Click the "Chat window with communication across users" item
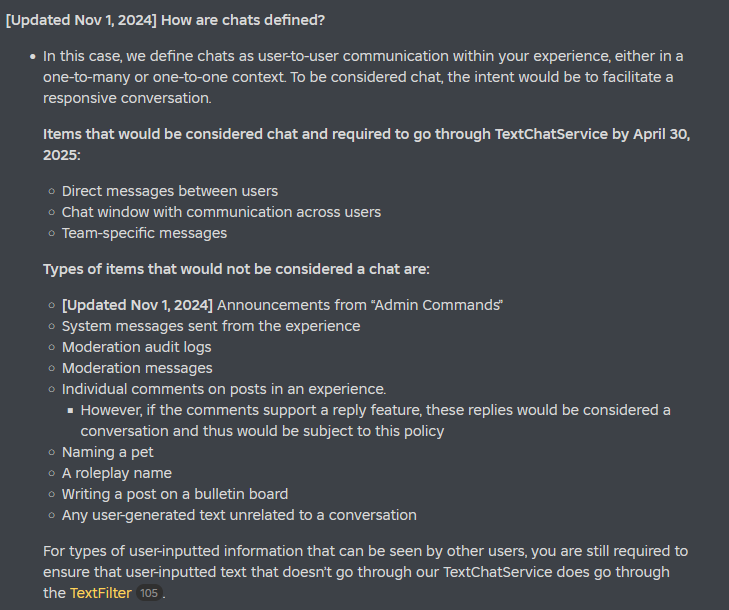This screenshot has width=729, height=610. [221, 212]
